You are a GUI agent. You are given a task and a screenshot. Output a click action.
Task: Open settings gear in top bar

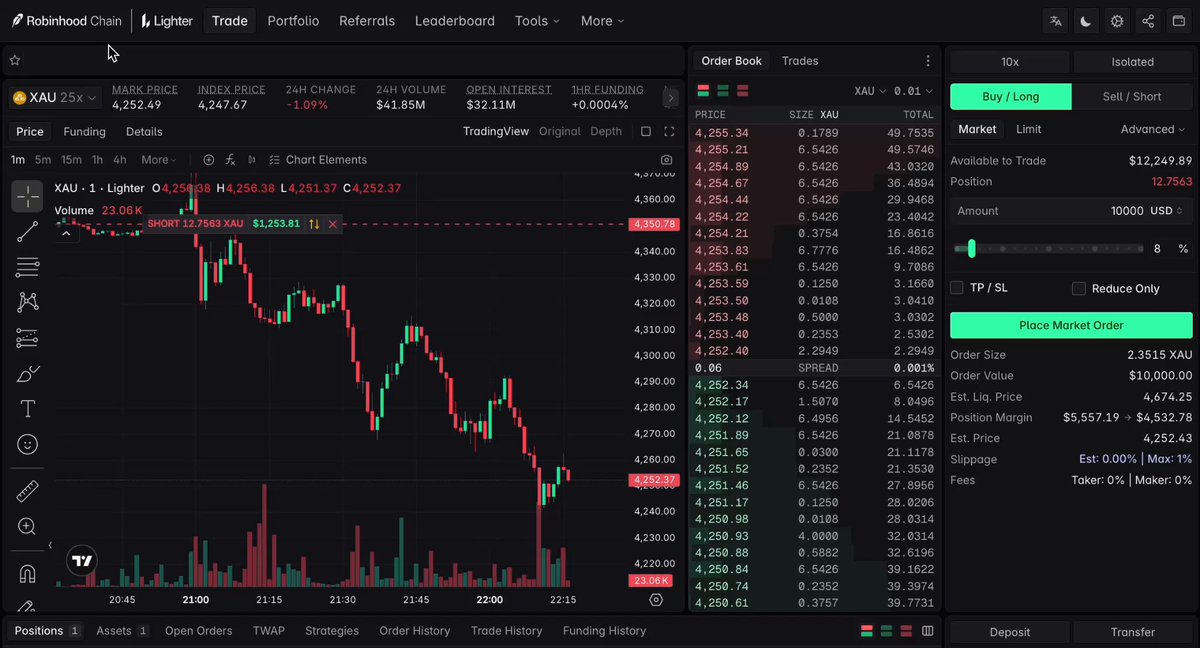point(1117,21)
